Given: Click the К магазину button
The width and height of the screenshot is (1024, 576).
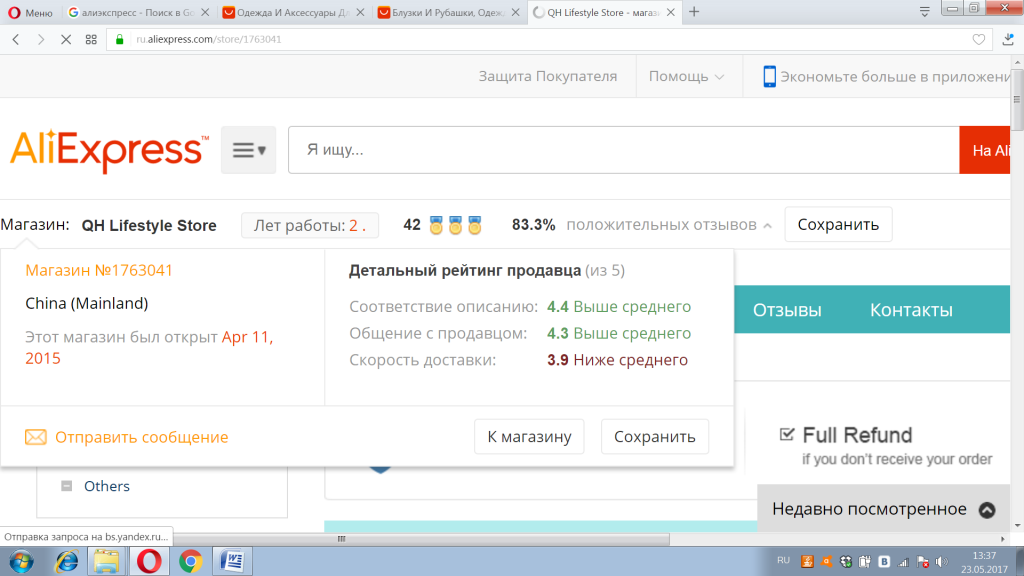Looking at the screenshot, I should pos(529,437).
